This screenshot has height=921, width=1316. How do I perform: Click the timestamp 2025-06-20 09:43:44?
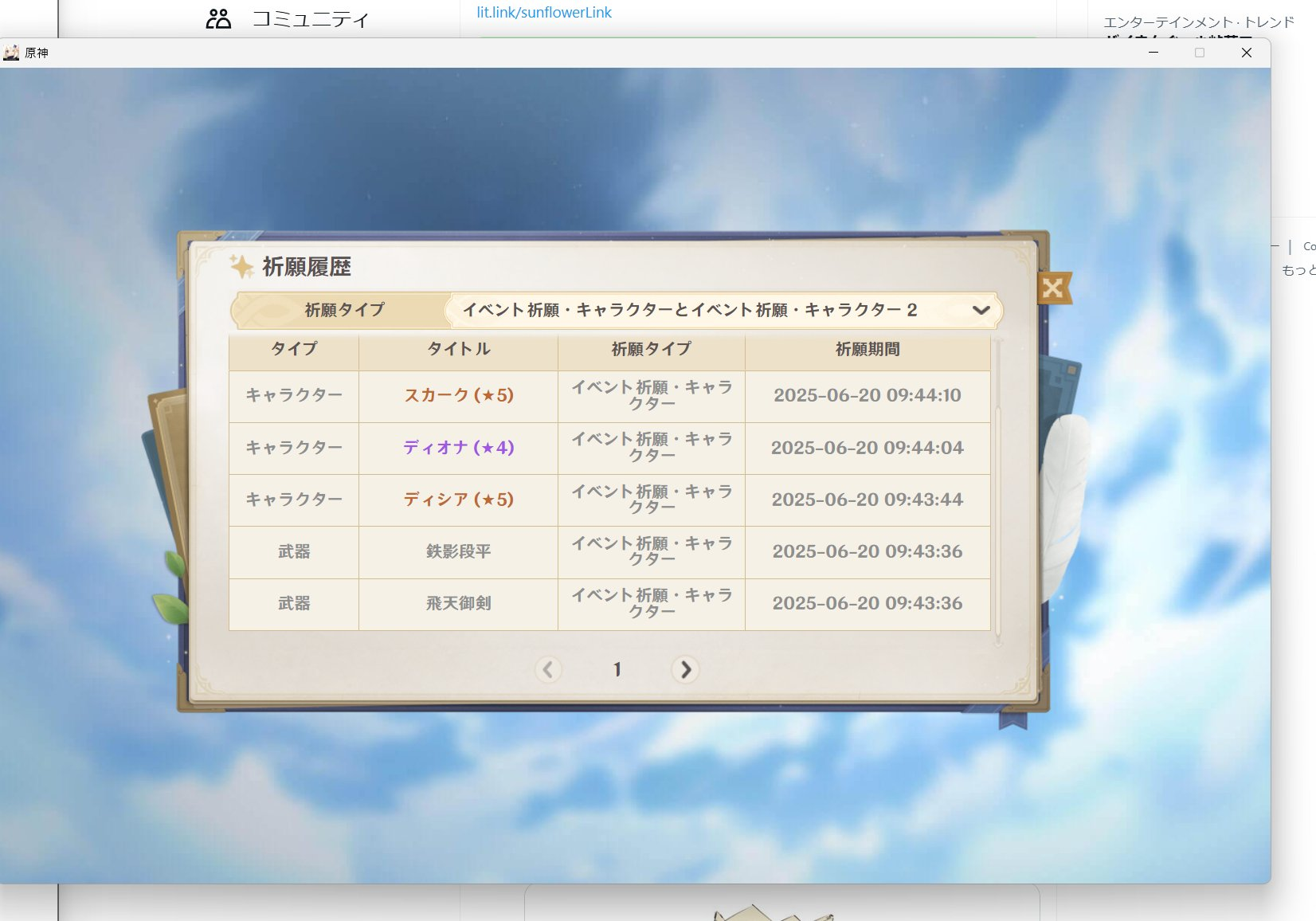pos(868,500)
